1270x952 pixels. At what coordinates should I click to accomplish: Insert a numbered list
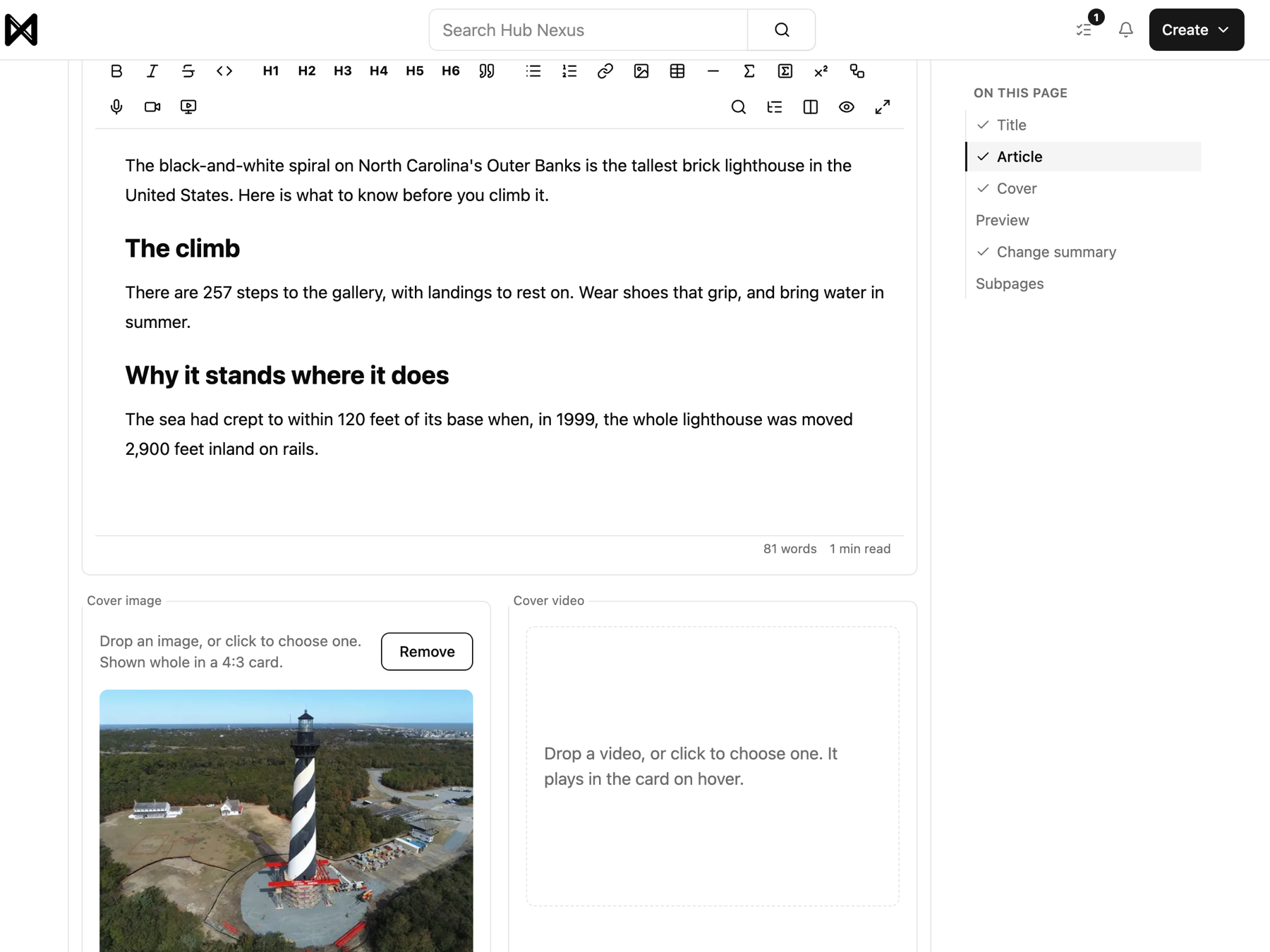coord(569,71)
